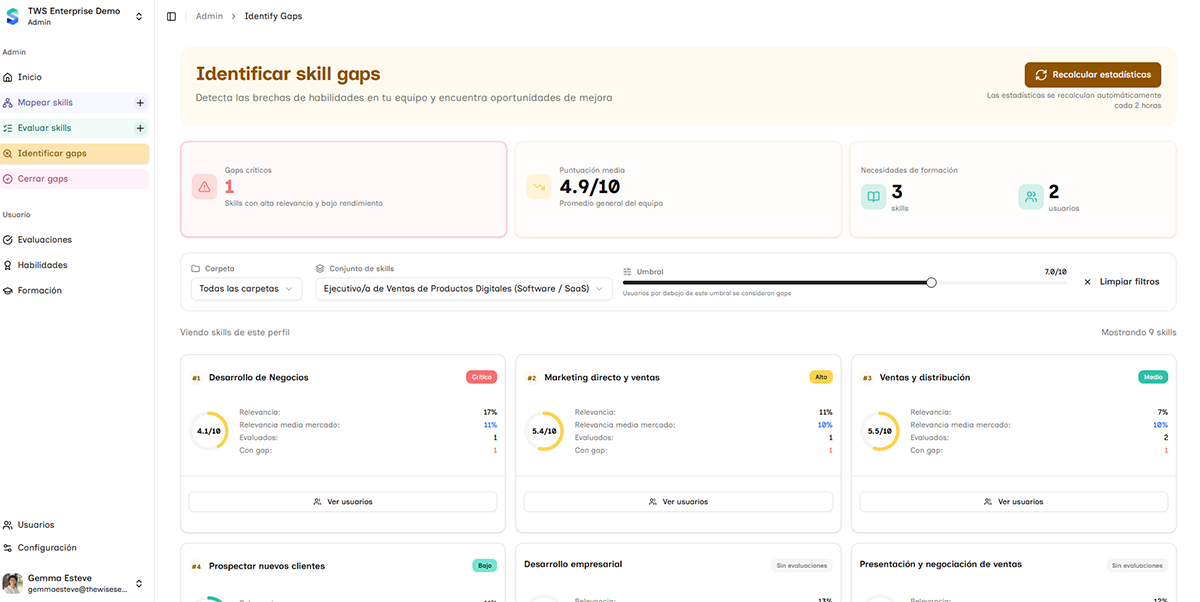
Task: Open the Conjunto de skills dropdown
Action: [x=463, y=289]
